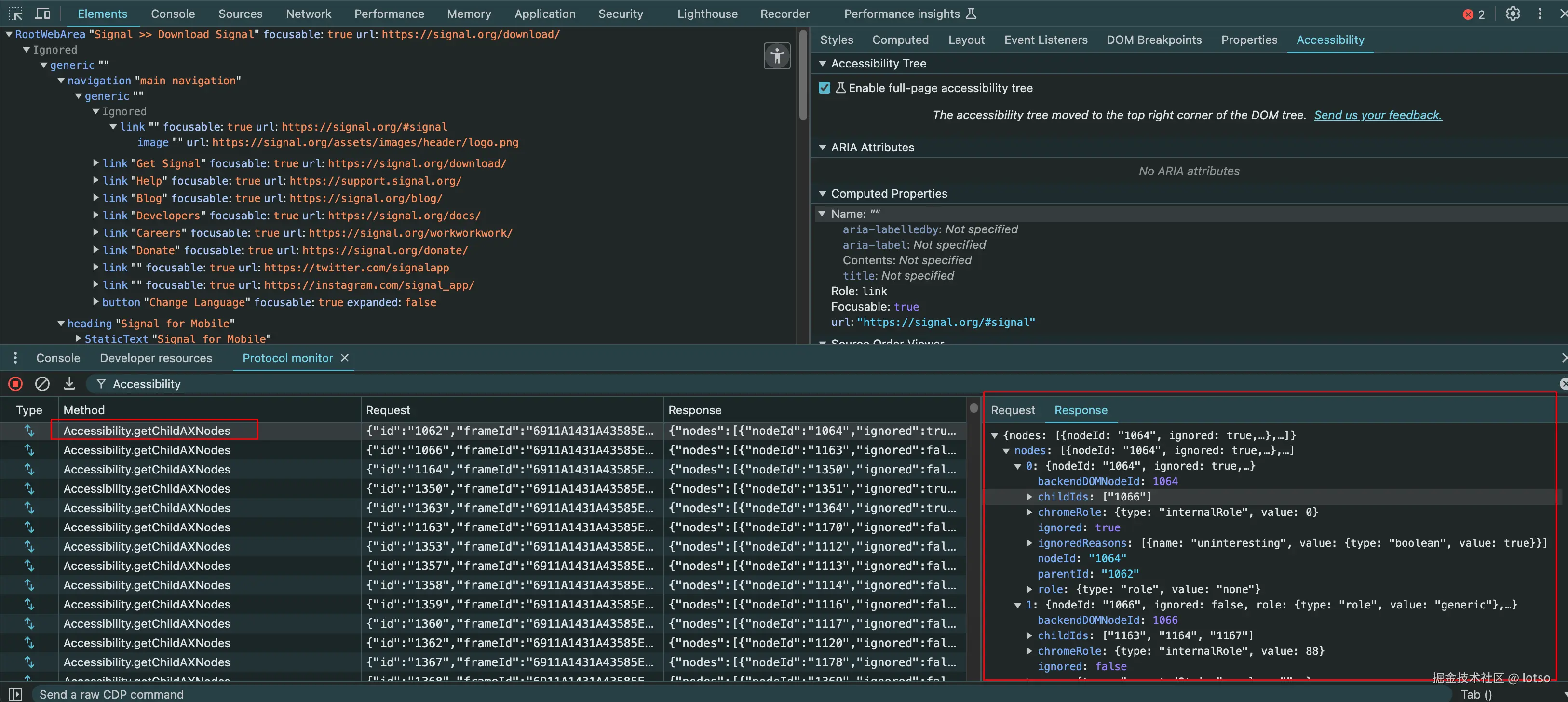This screenshot has height=702, width=1568.
Task: Save Protocol monitor log with download icon
Action: [69, 384]
